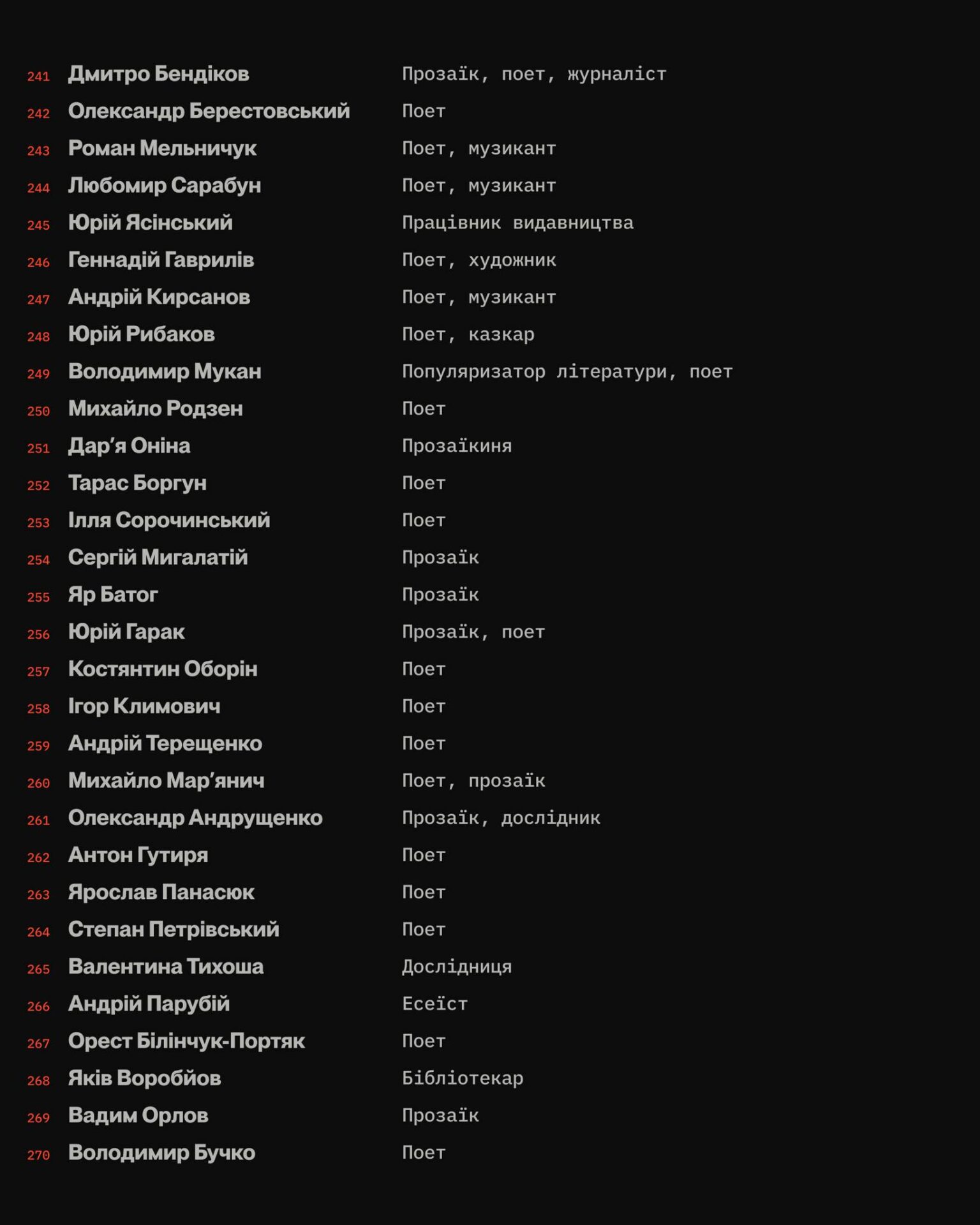Click the name Володимир Бучко
Image resolution: width=980 pixels, height=1225 pixels.
point(161,1152)
